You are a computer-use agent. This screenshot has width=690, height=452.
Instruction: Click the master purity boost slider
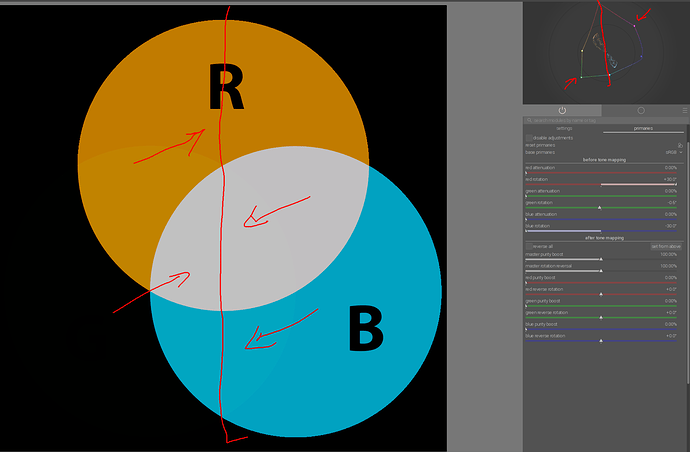601,259
